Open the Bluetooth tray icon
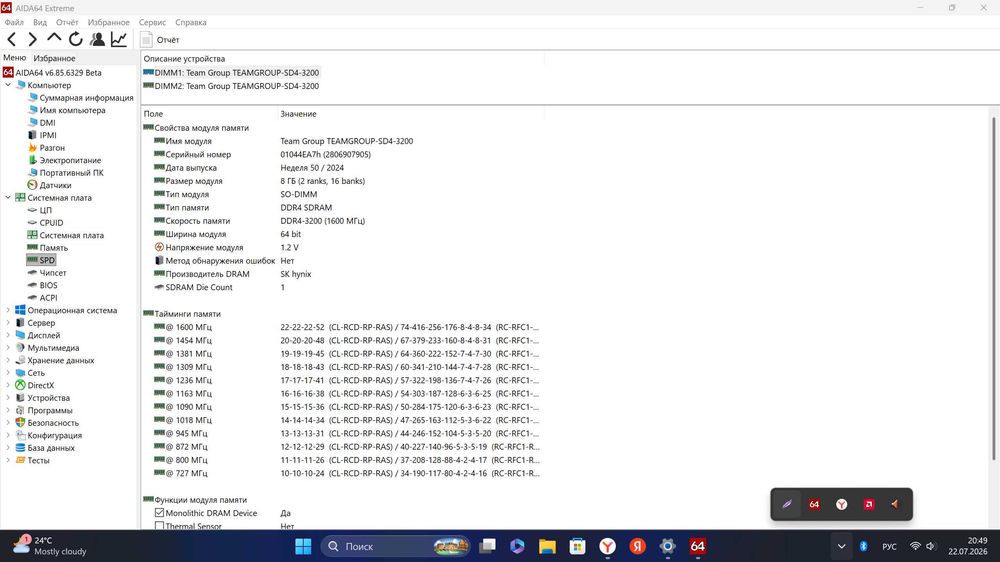 (x=864, y=546)
